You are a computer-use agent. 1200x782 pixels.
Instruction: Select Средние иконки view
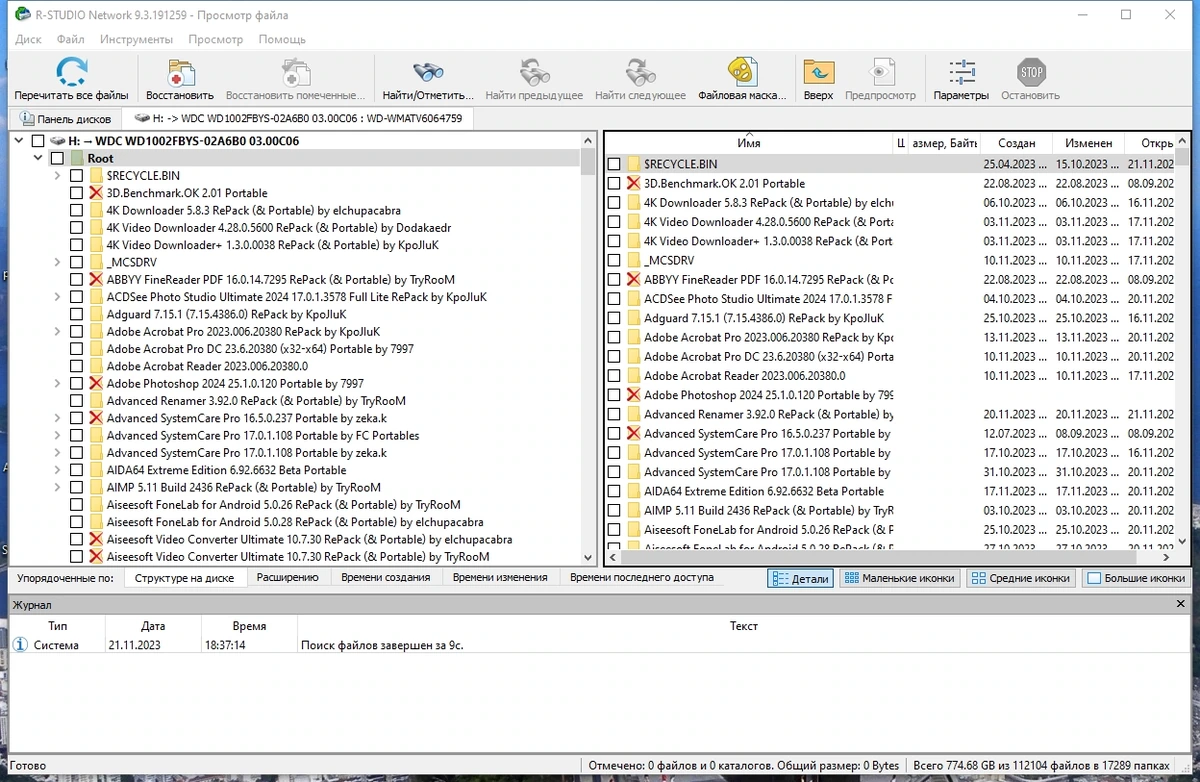pos(1022,578)
